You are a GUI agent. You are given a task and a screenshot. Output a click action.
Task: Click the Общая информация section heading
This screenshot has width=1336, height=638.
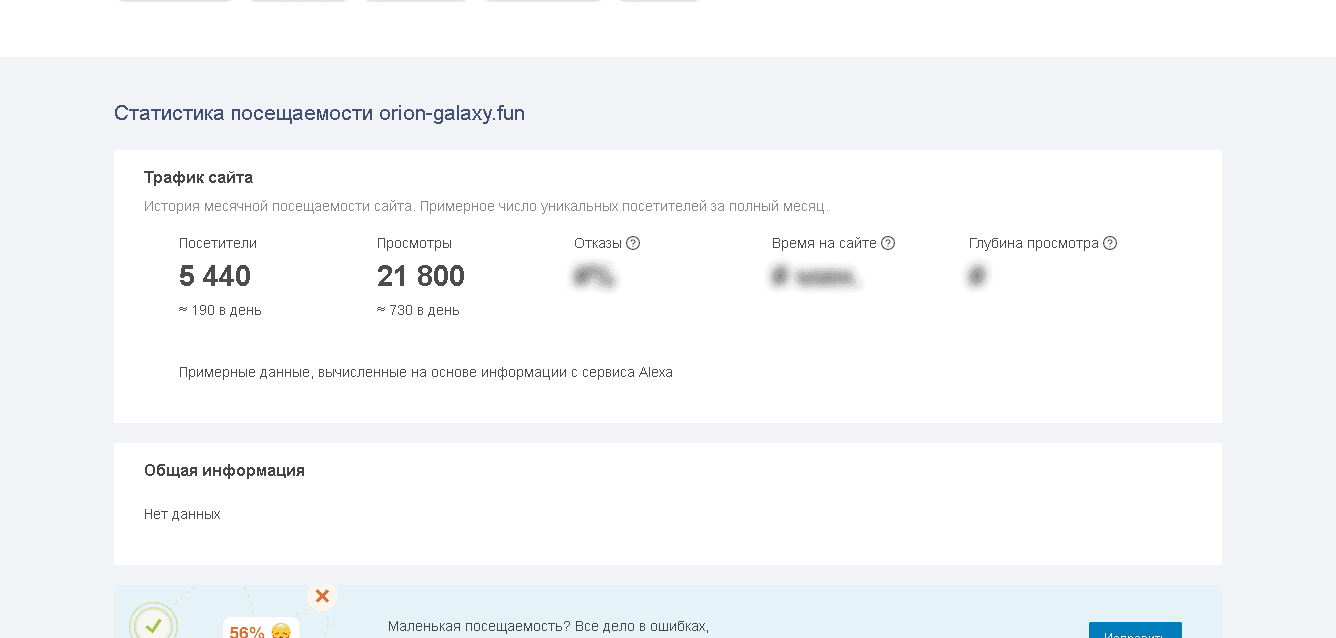(224, 470)
